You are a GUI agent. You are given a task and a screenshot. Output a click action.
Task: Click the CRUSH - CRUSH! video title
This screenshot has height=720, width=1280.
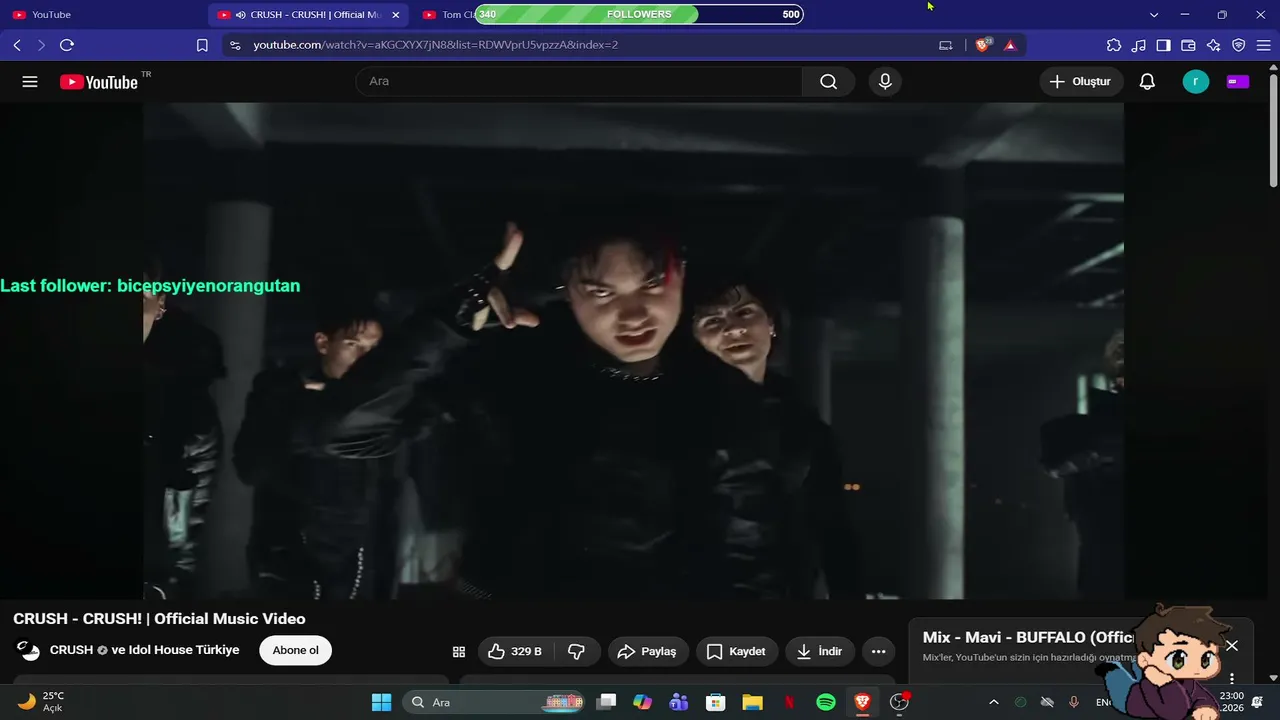point(159,619)
